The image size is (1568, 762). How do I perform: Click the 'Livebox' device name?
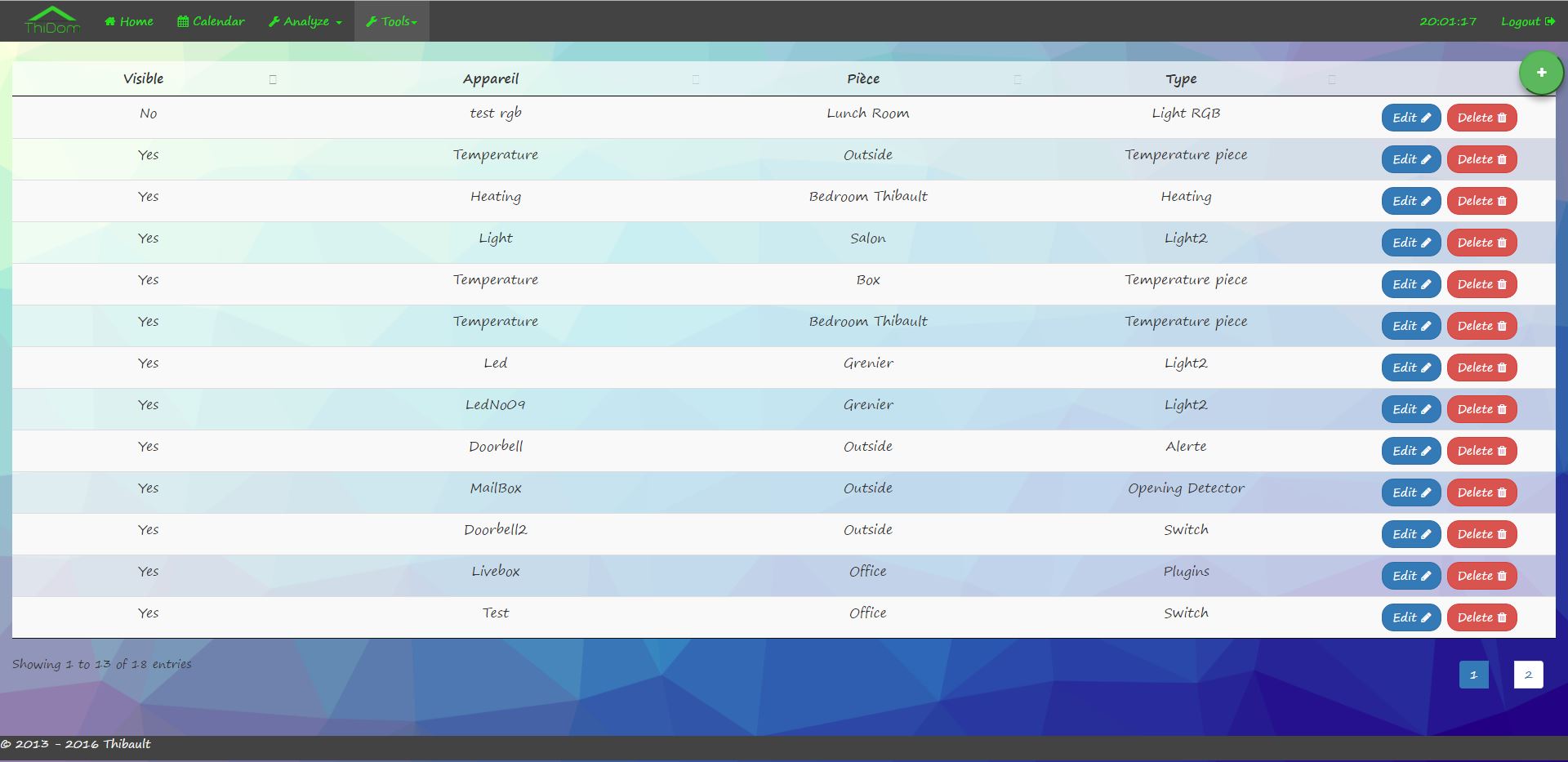[x=496, y=572]
